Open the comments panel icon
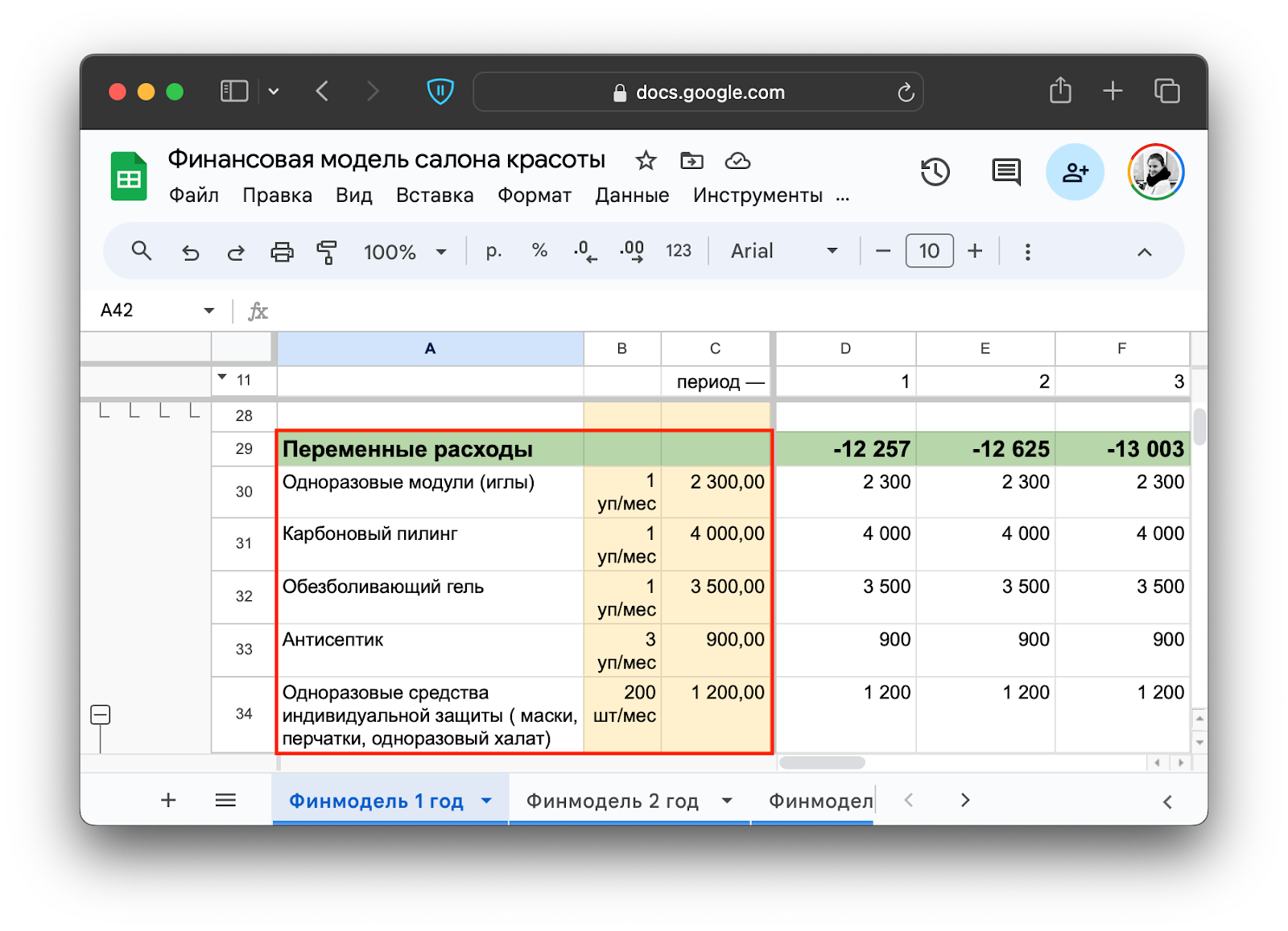Screen dimensions: 1288x931 click(1005, 172)
